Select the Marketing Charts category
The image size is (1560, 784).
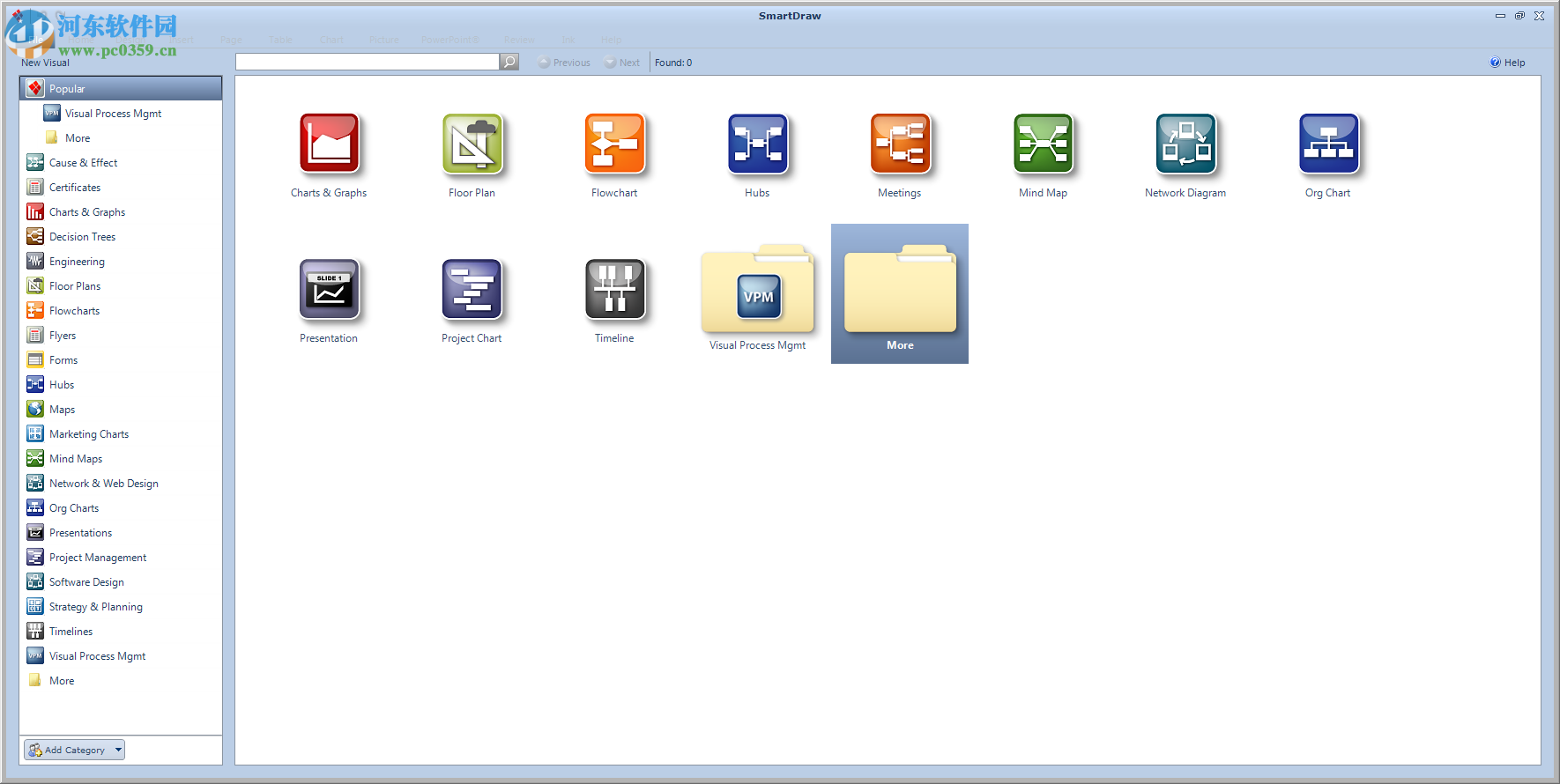tap(89, 434)
